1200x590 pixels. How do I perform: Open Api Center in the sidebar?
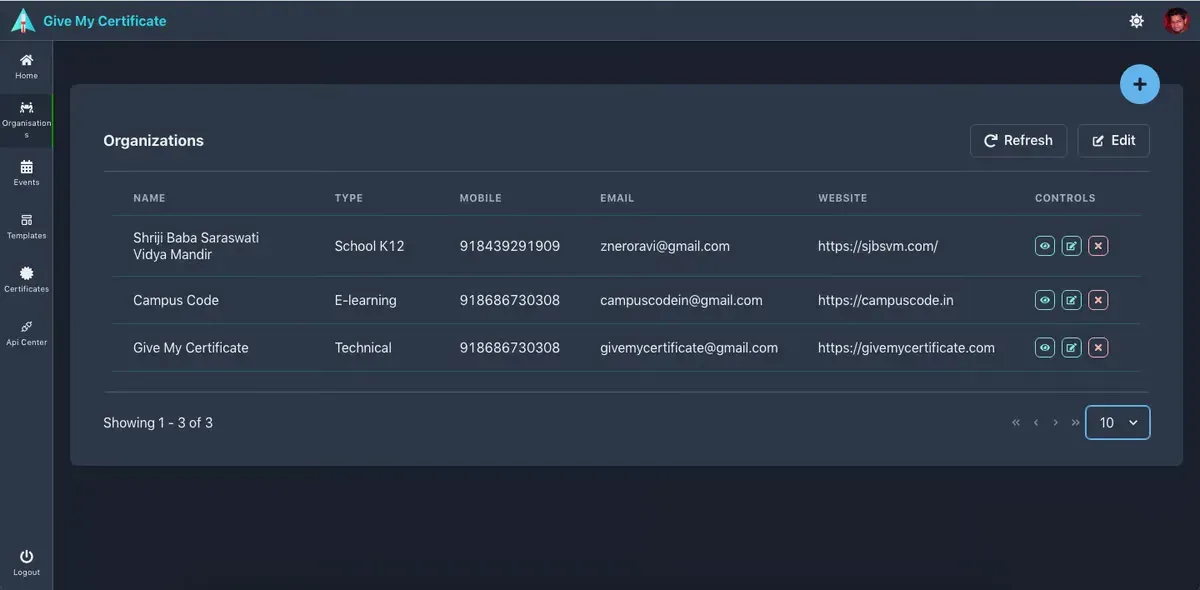pyautogui.click(x=26, y=333)
